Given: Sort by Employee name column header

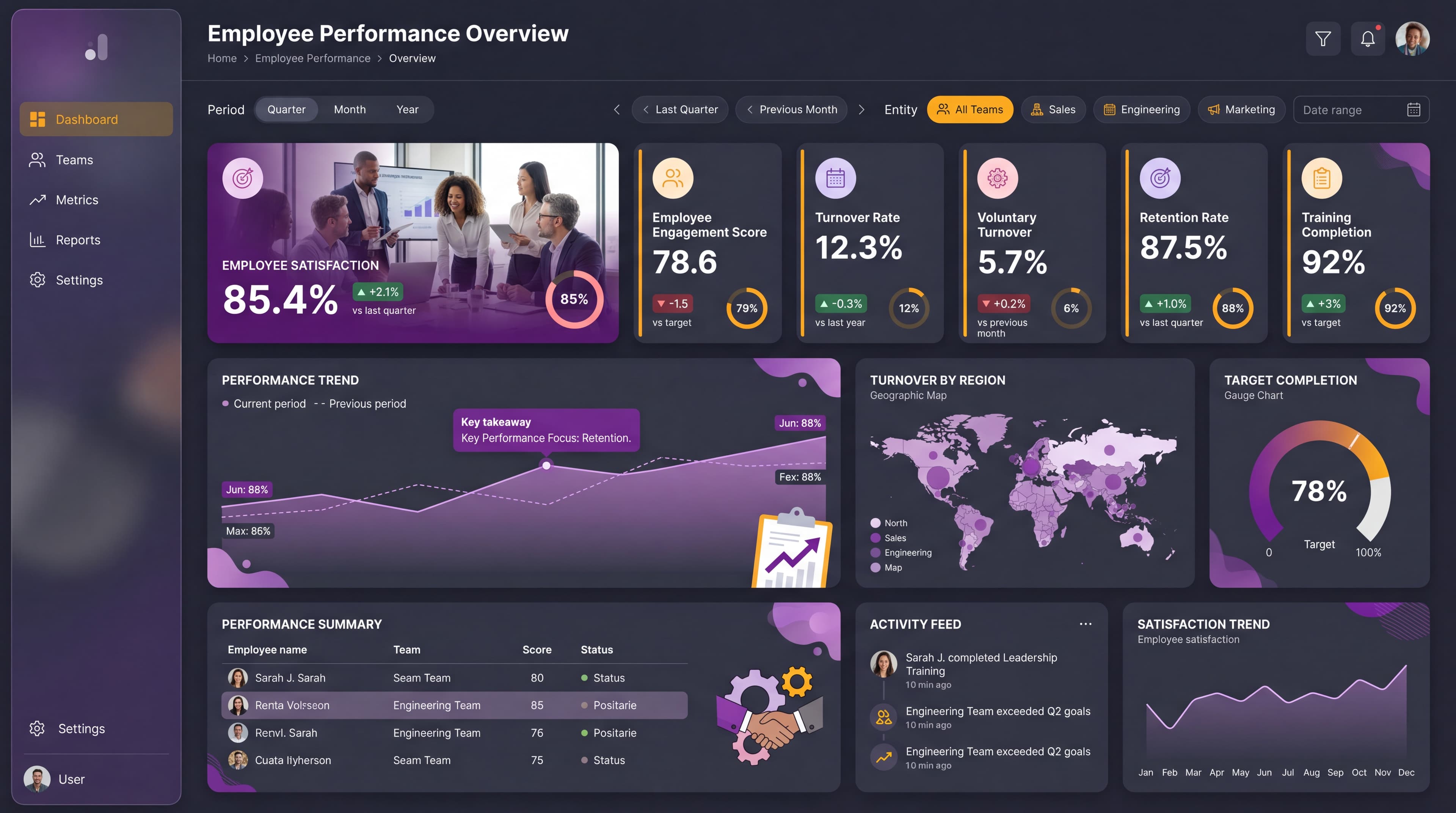Looking at the screenshot, I should click(x=267, y=650).
